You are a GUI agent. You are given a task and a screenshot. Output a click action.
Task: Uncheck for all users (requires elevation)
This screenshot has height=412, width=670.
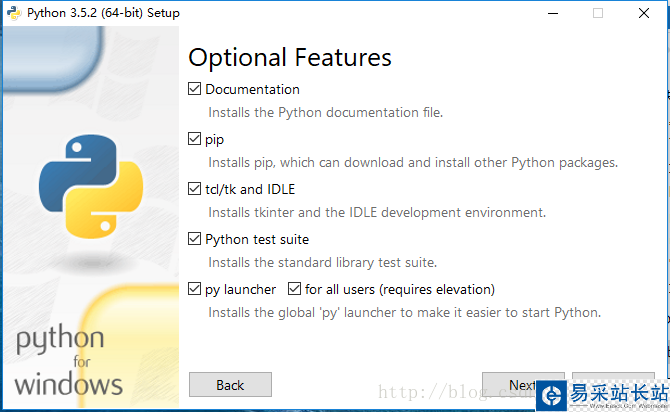[295, 289]
